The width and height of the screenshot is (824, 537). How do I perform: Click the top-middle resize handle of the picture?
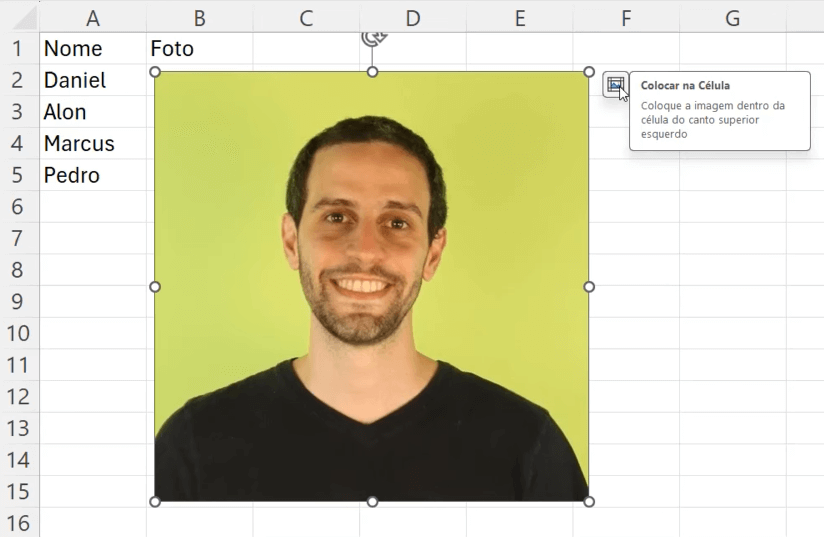click(372, 71)
